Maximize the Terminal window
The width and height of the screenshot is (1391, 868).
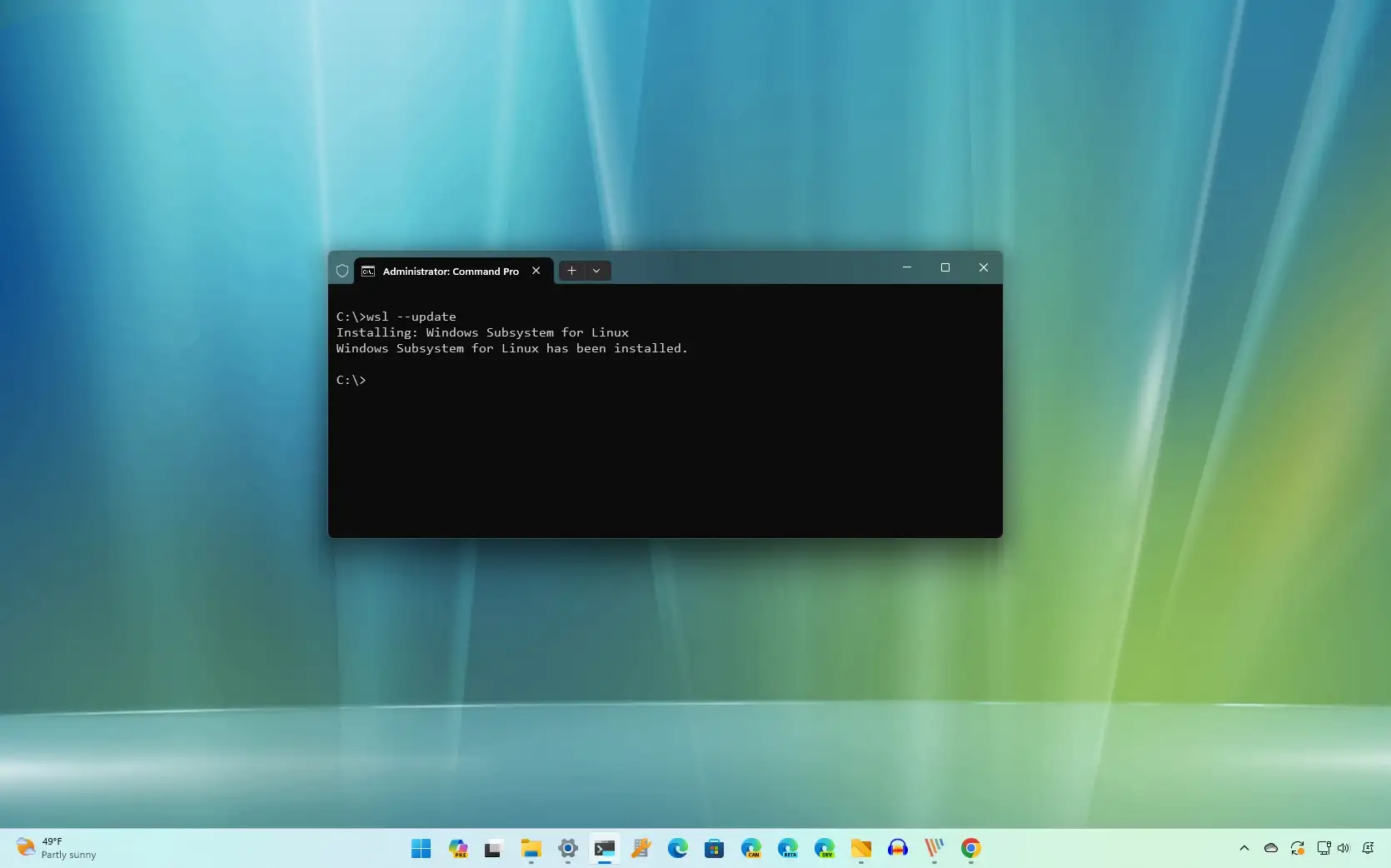945,267
